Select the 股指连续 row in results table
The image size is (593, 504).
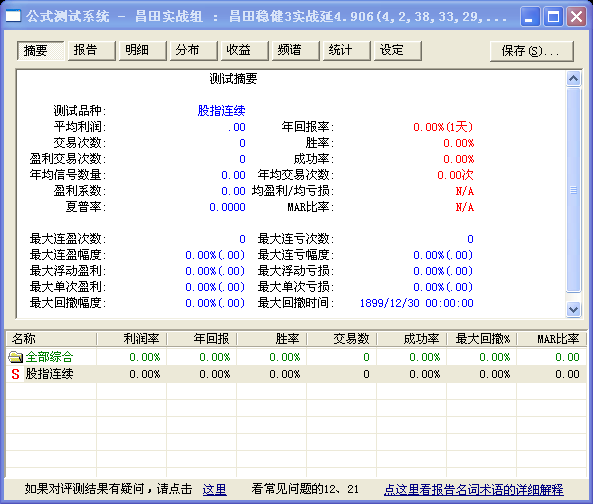pos(296,374)
